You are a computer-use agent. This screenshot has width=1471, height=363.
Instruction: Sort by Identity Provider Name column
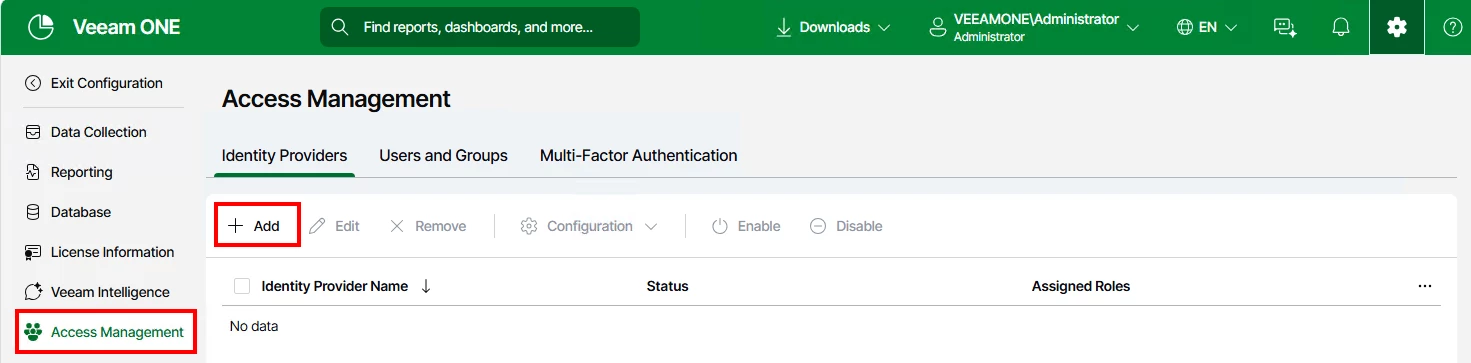point(334,286)
